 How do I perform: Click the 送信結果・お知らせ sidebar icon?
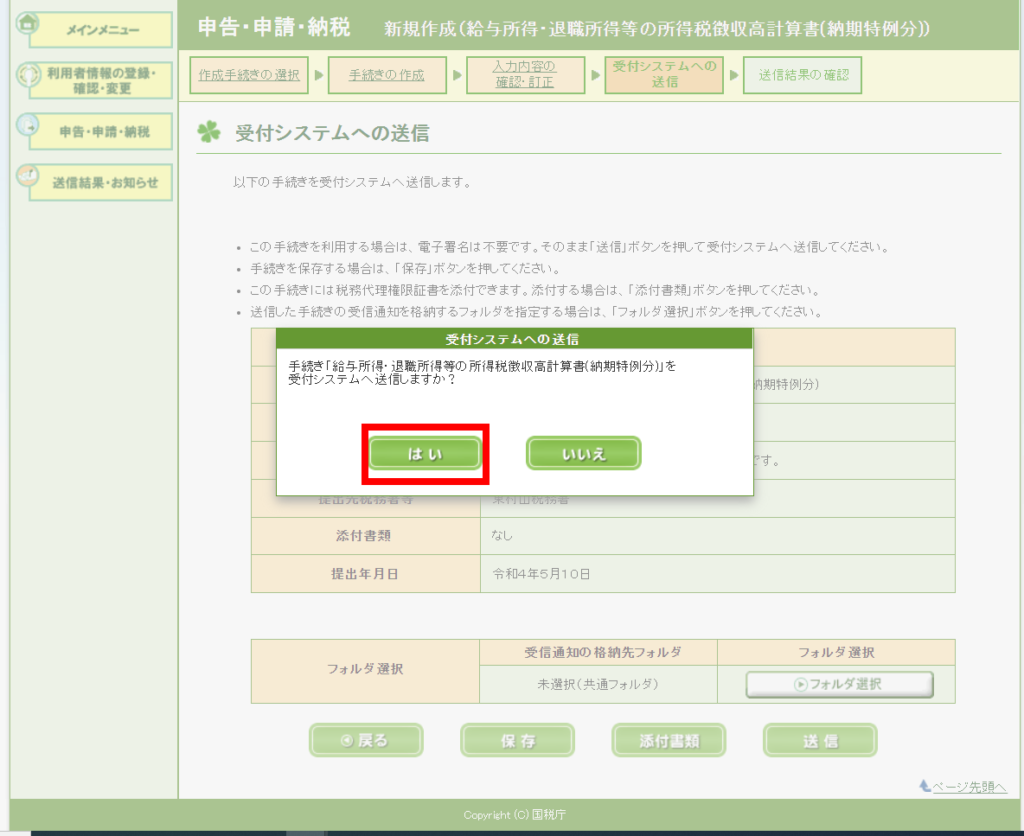tap(29, 177)
